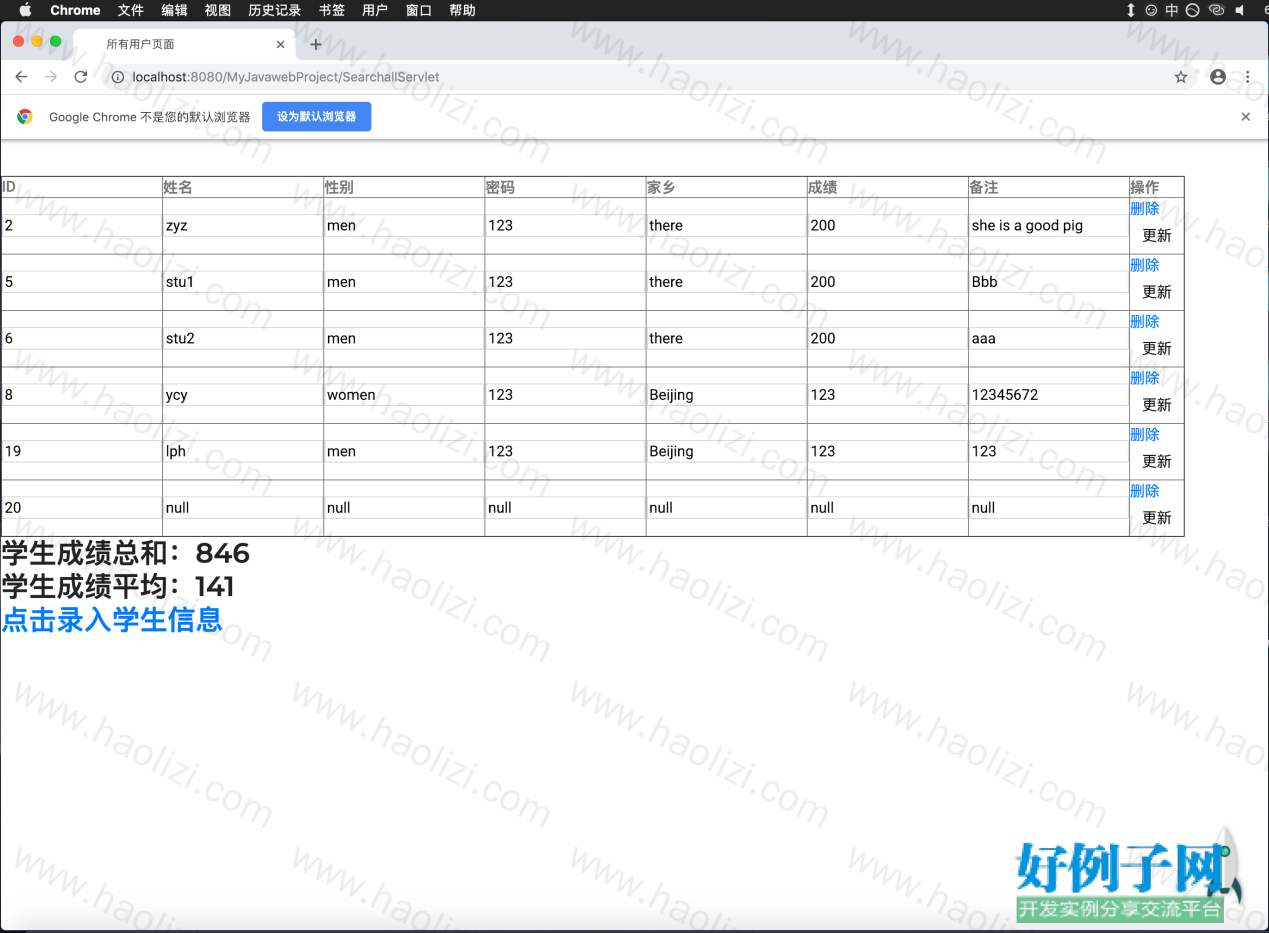Open the 帮助 menu
1269x933 pixels.
pyautogui.click(x=463, y=10)
